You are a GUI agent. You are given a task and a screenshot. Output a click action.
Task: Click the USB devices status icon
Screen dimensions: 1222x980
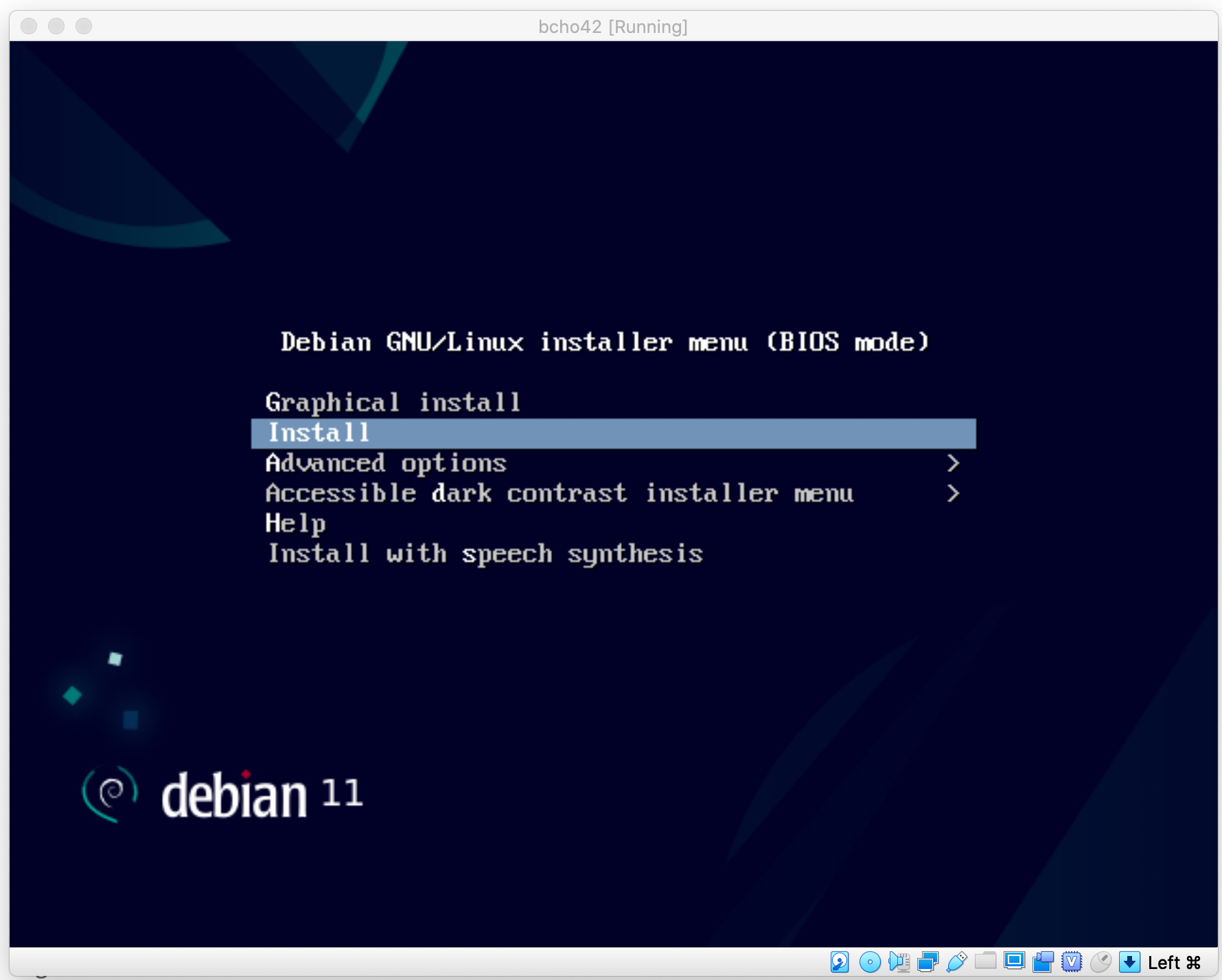pos(956,962)
